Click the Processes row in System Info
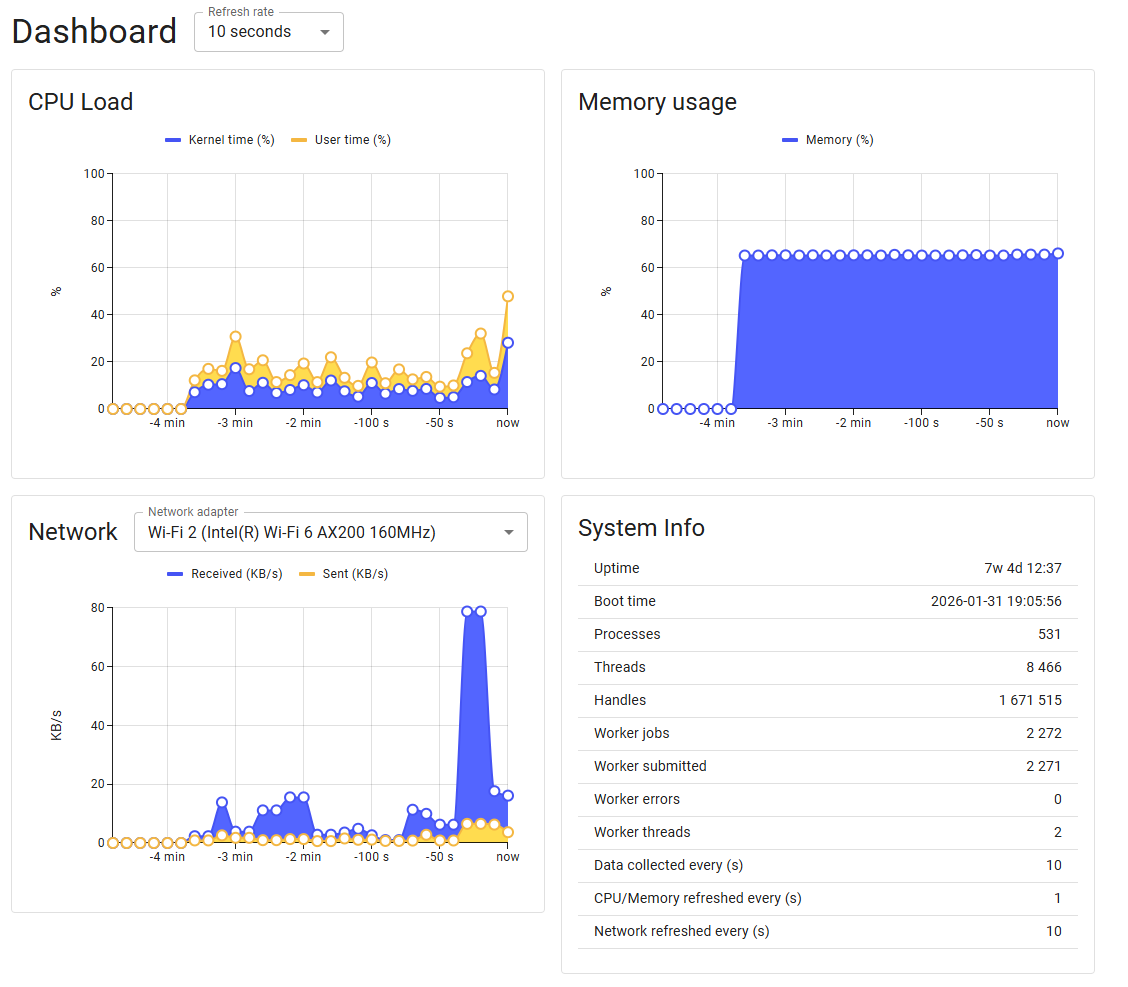 pos(827,634)
